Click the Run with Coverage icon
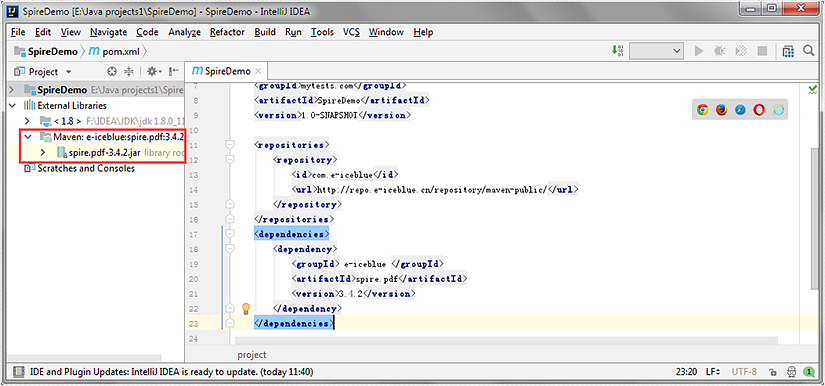 740,51
